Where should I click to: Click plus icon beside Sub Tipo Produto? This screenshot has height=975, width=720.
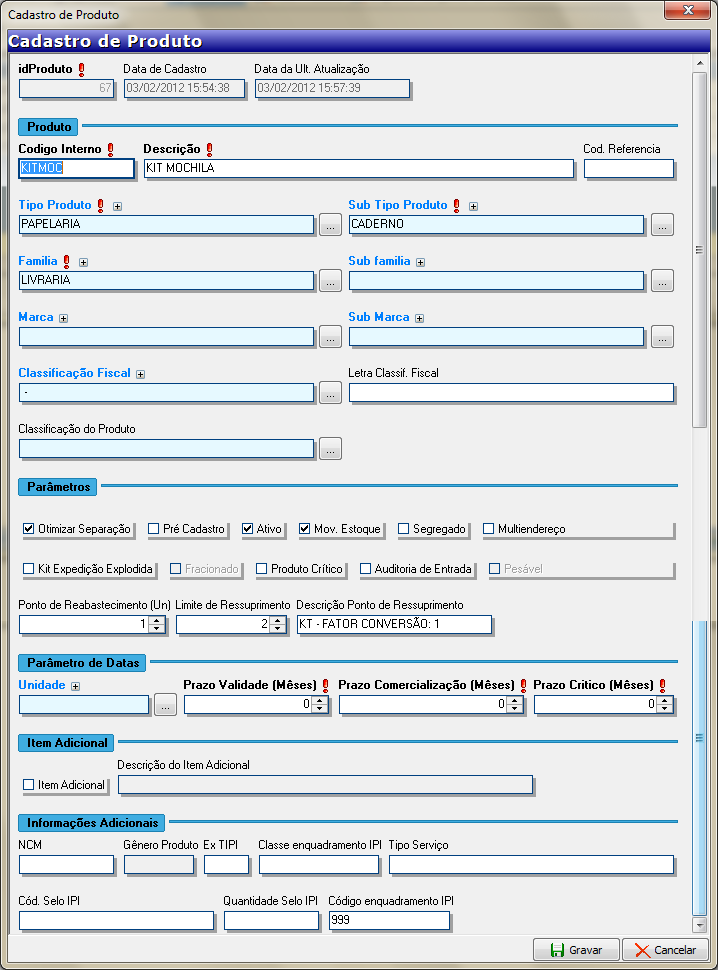(x=475, y=207)
